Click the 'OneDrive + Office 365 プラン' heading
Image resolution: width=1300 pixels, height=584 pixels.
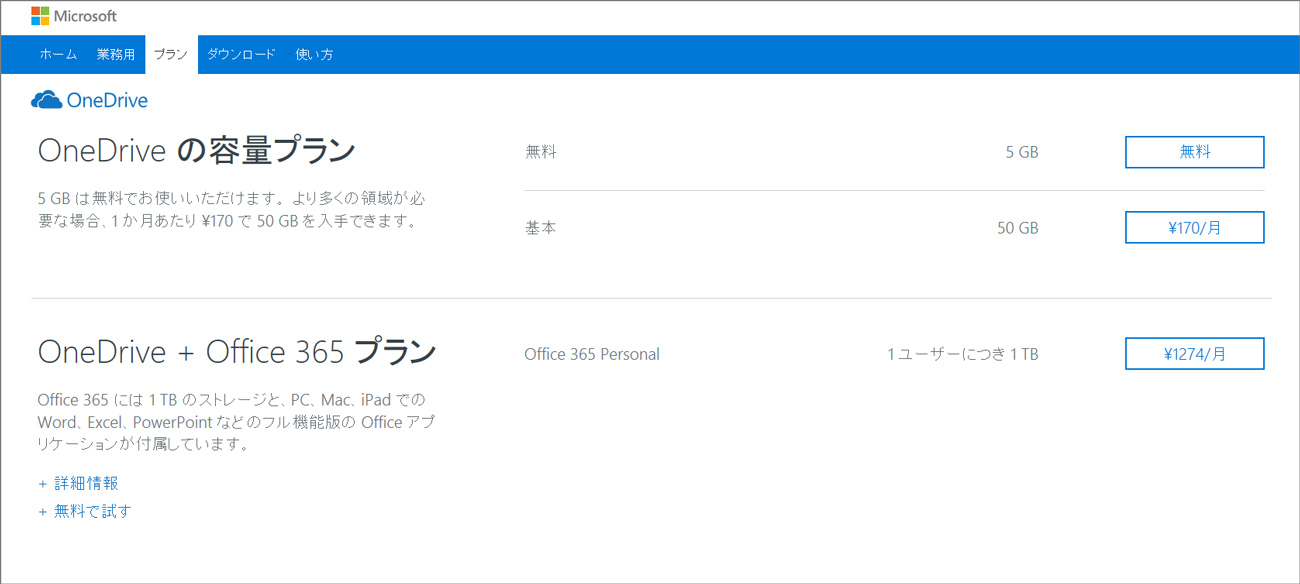pos(237,352)
